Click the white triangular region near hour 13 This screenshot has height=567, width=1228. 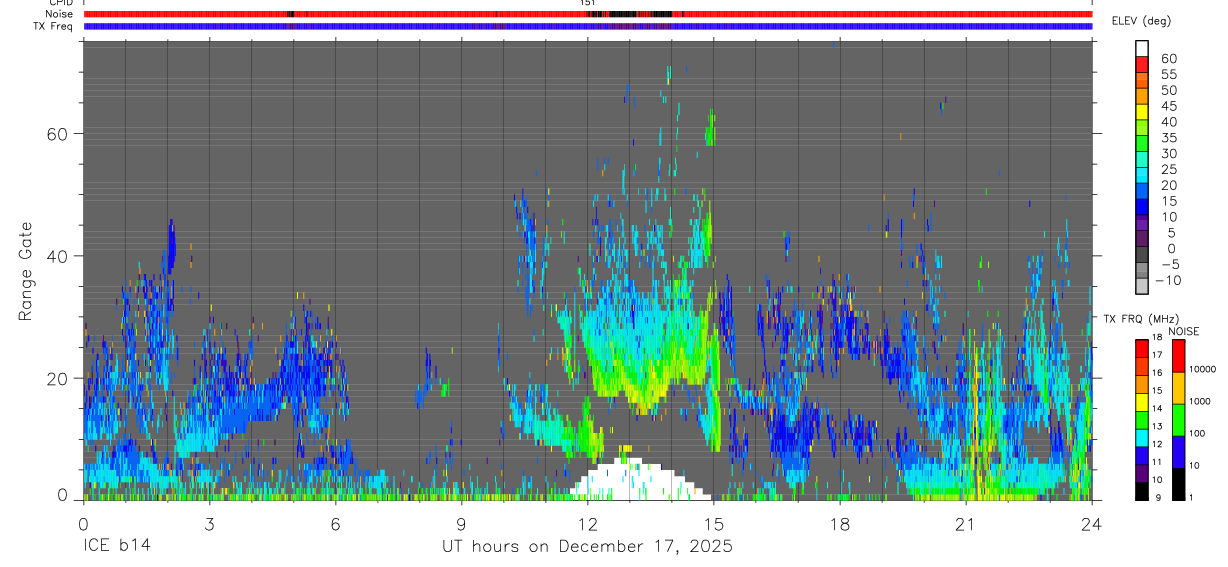(x=640, y=480)
